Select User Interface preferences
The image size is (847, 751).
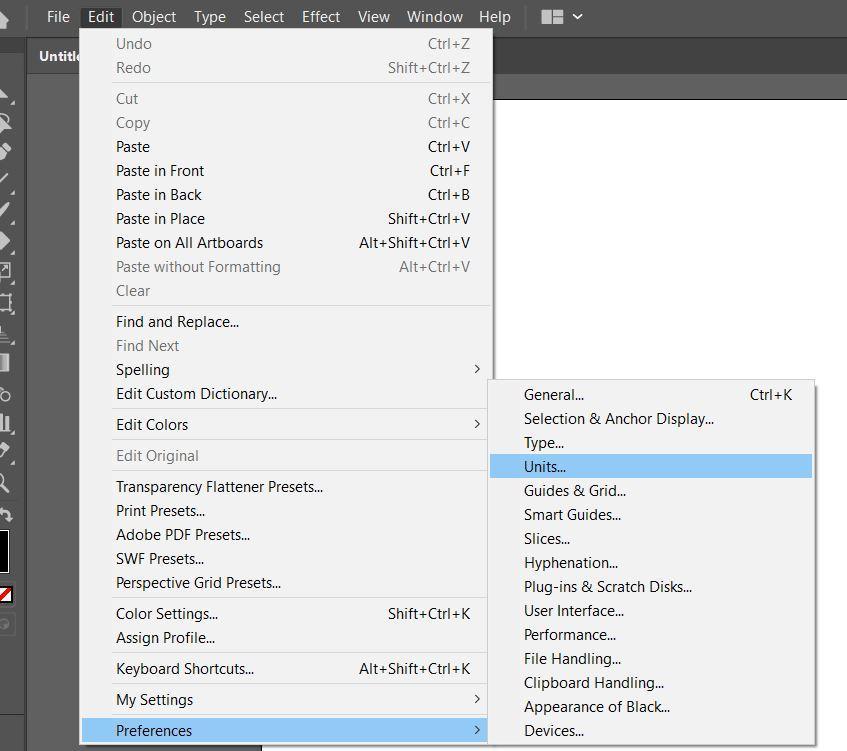[x=573, y=611]
